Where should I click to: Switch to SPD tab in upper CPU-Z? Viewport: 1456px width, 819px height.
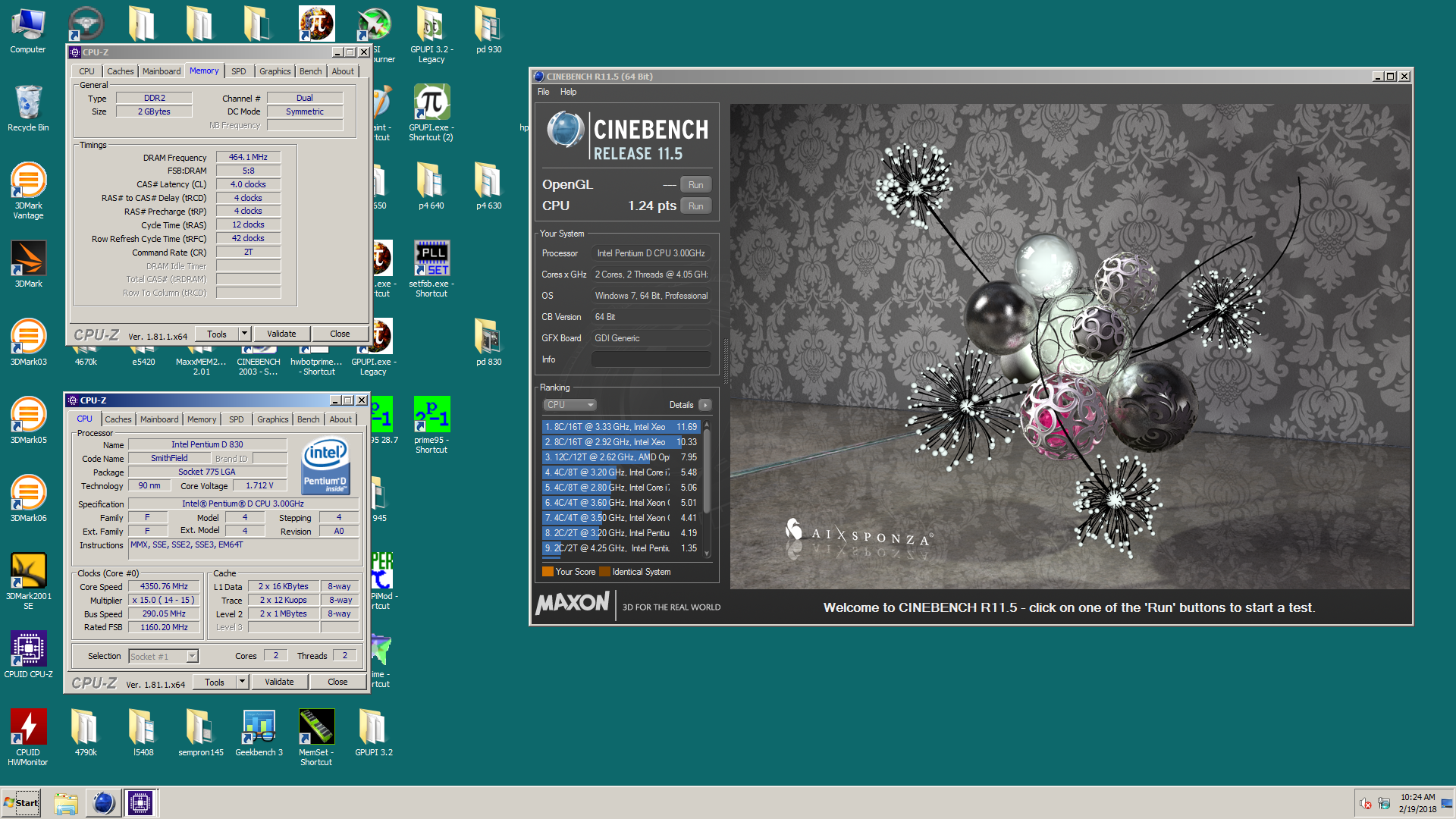click(239, 71)
